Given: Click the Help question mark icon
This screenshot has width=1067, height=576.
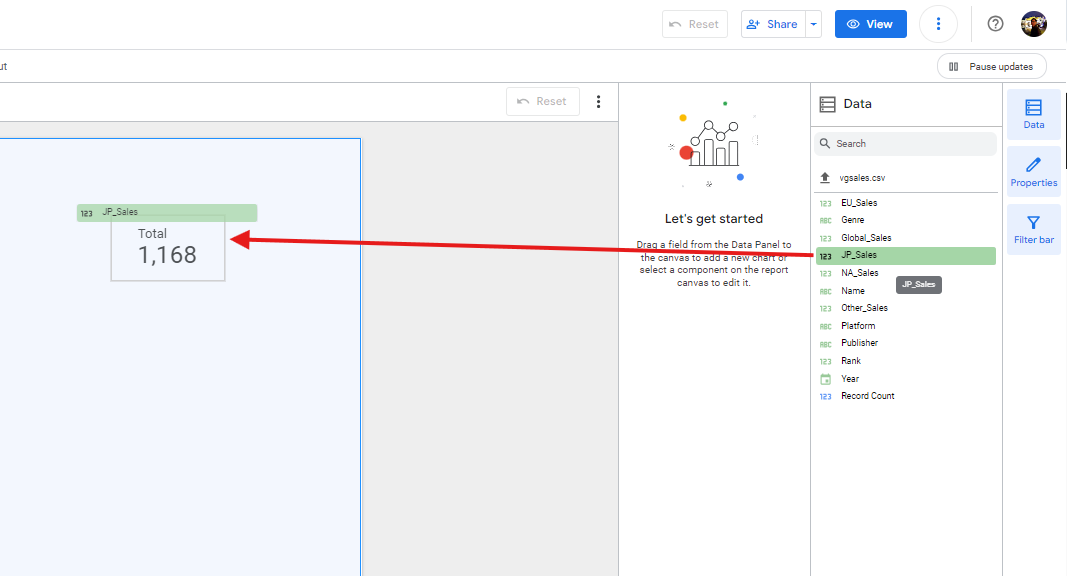Looking at the screenshot, I should [x=995, y=24].
